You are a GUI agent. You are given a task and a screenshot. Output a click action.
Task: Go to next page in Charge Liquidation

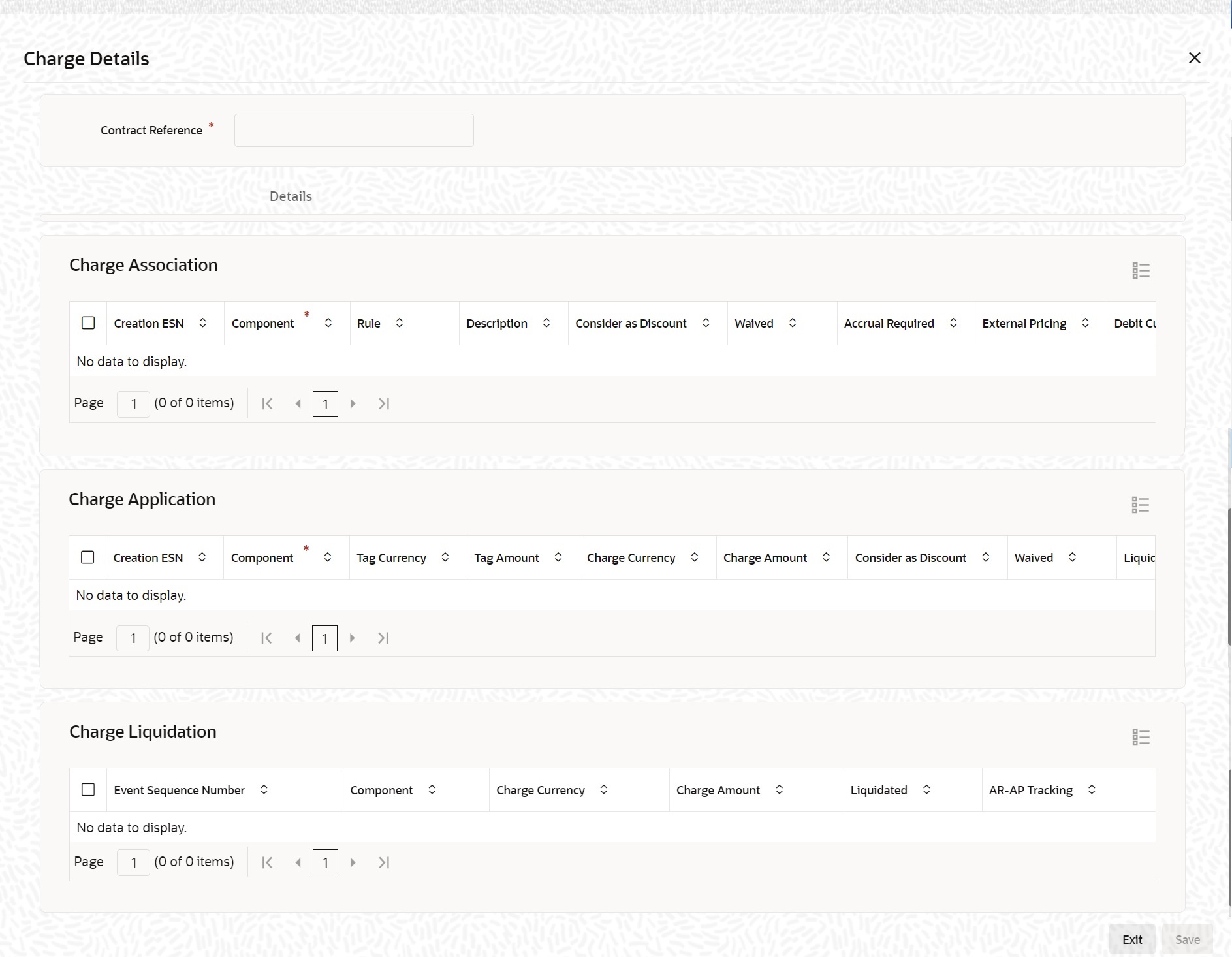pyautogui.click(x=353, y=862)
